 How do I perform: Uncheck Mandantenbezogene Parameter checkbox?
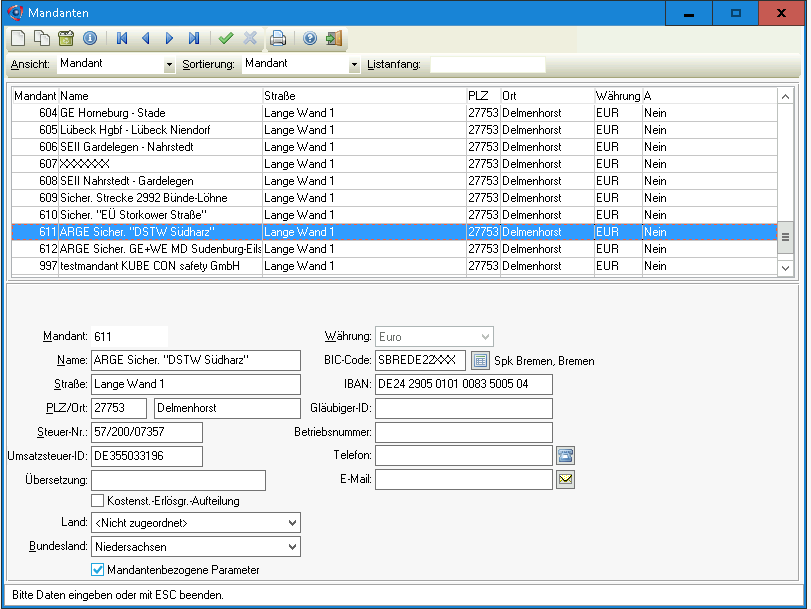click(x=98, y=569)
